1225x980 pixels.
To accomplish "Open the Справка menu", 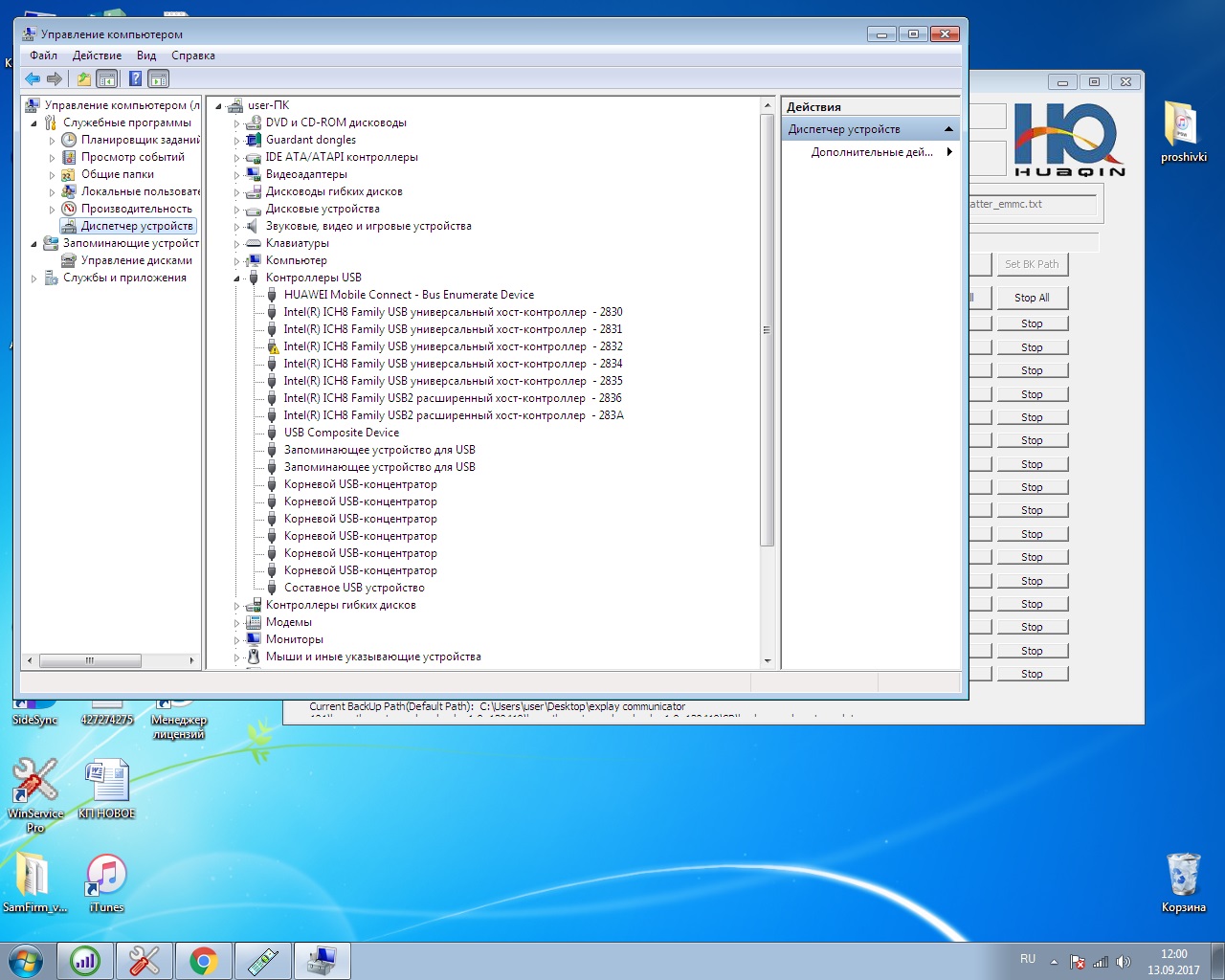I will pyautogui.click(x=192, y=56).
